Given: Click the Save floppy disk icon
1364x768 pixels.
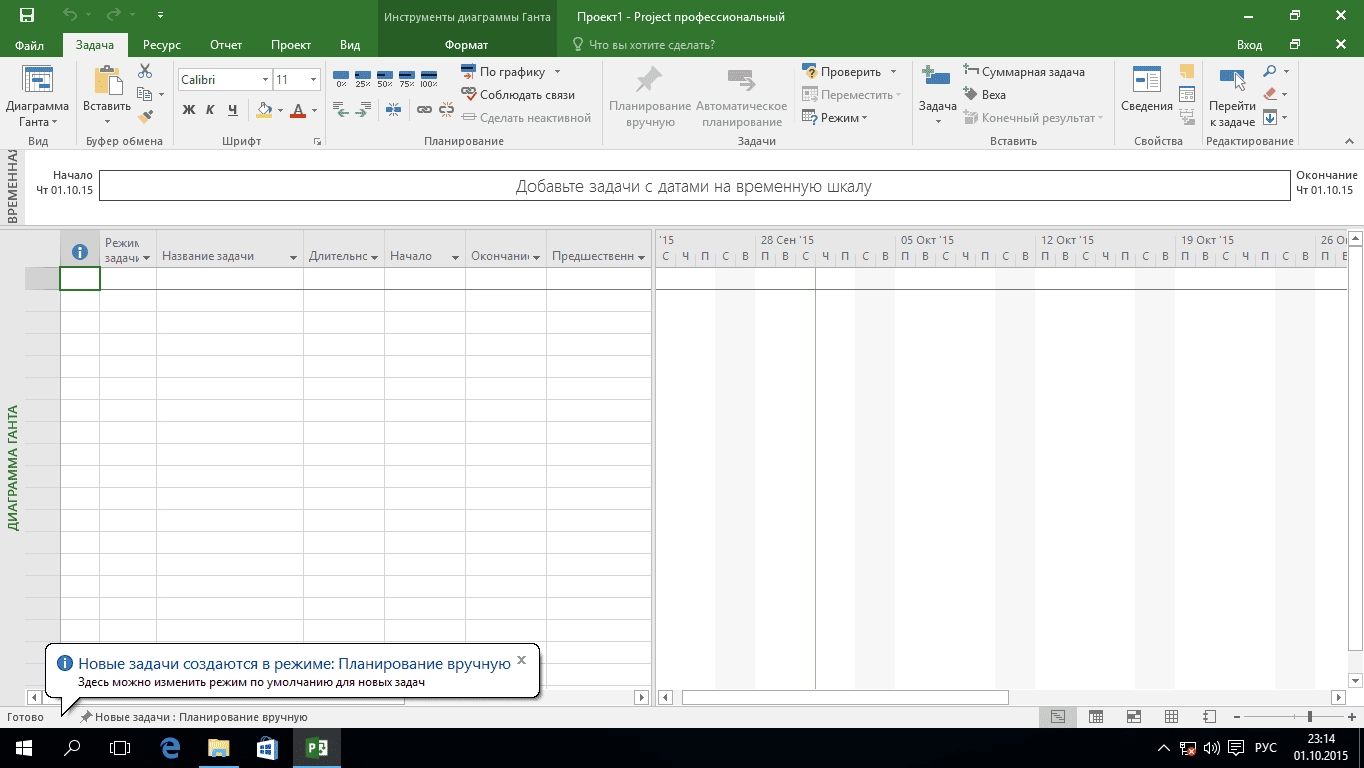Looking at the screenshot, I should pos(27,16).
